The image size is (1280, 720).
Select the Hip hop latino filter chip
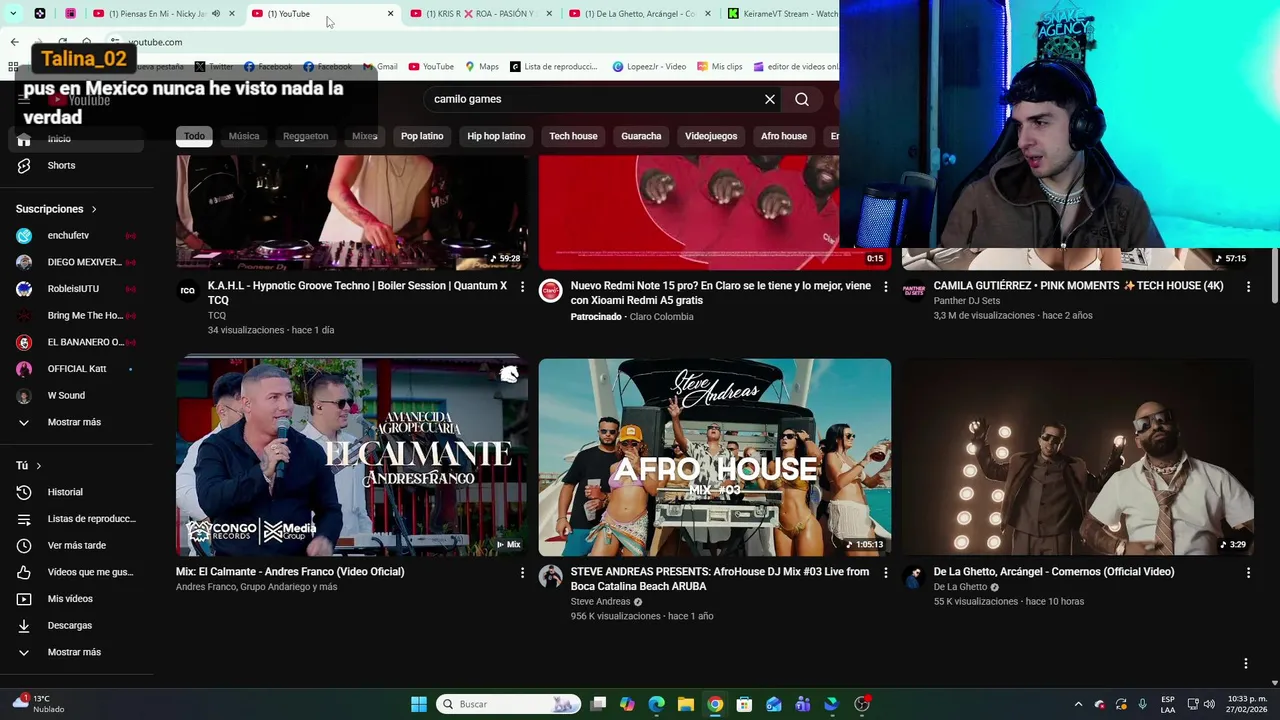tap(496, 136)
